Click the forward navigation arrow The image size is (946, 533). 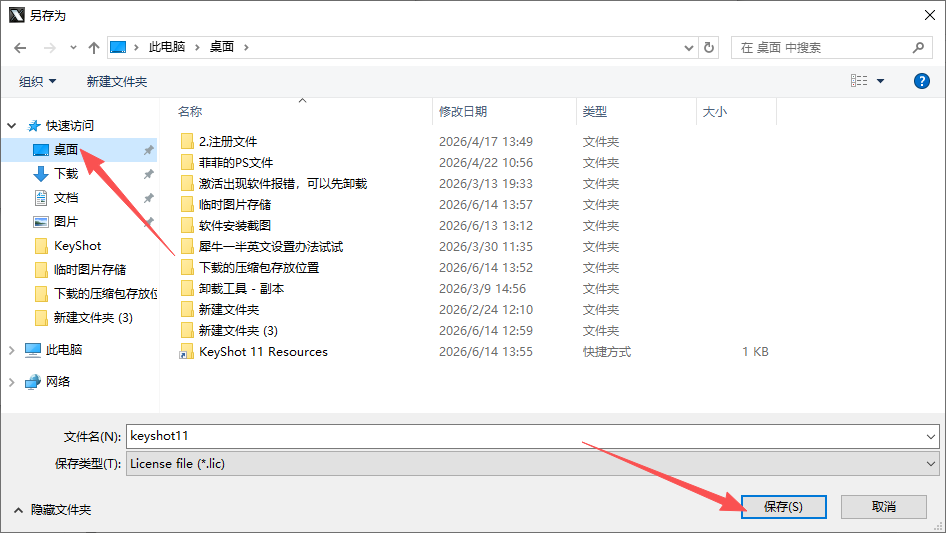pos(50,48)
